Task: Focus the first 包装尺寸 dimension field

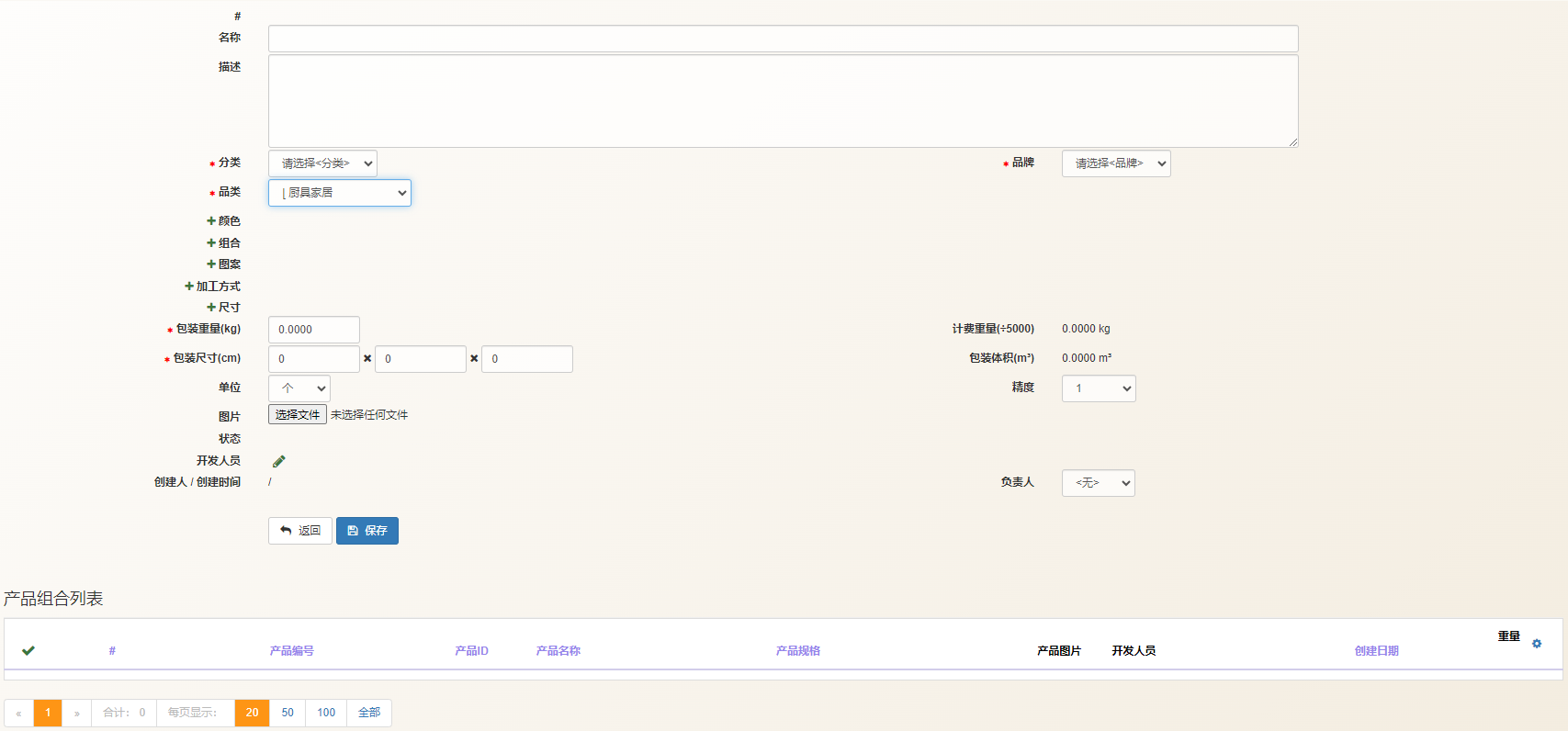Action: [x=314, y=359]
